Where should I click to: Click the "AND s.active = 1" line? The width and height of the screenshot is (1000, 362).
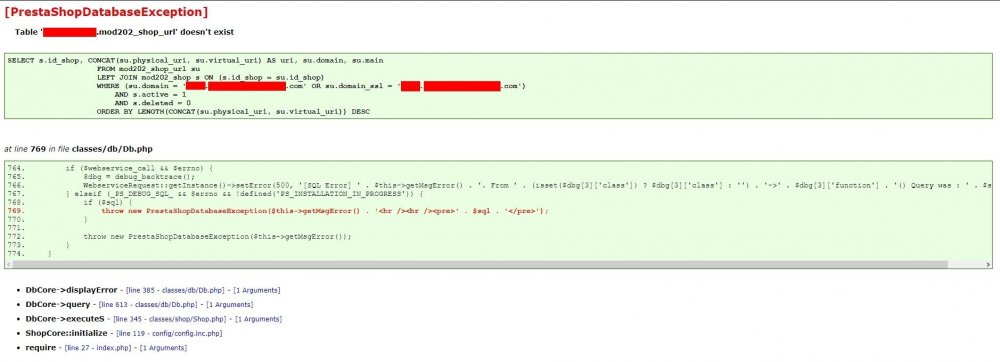(151, 94)
